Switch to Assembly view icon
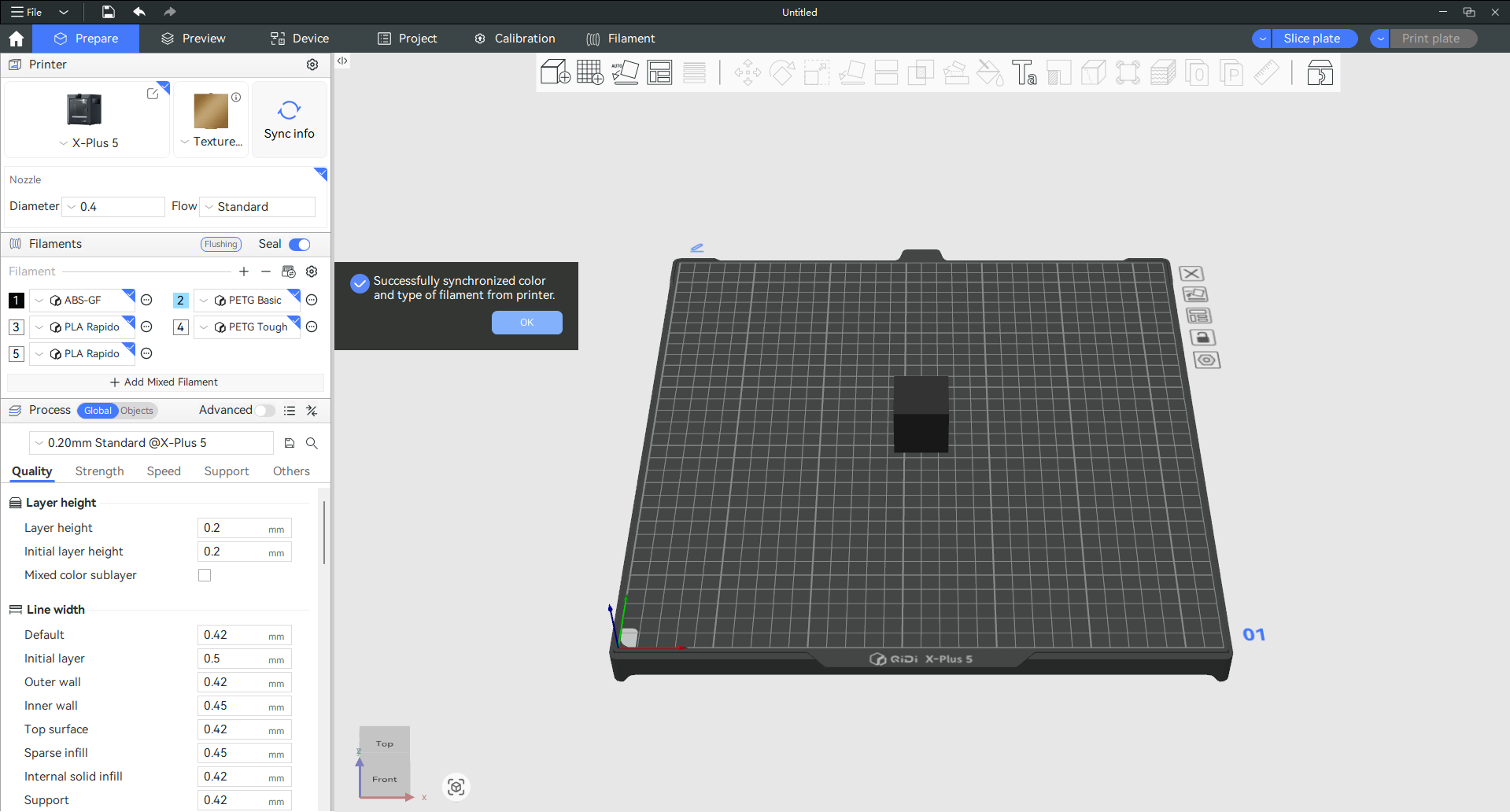Screen dimensions: 1510x812 coord(1320,73)
